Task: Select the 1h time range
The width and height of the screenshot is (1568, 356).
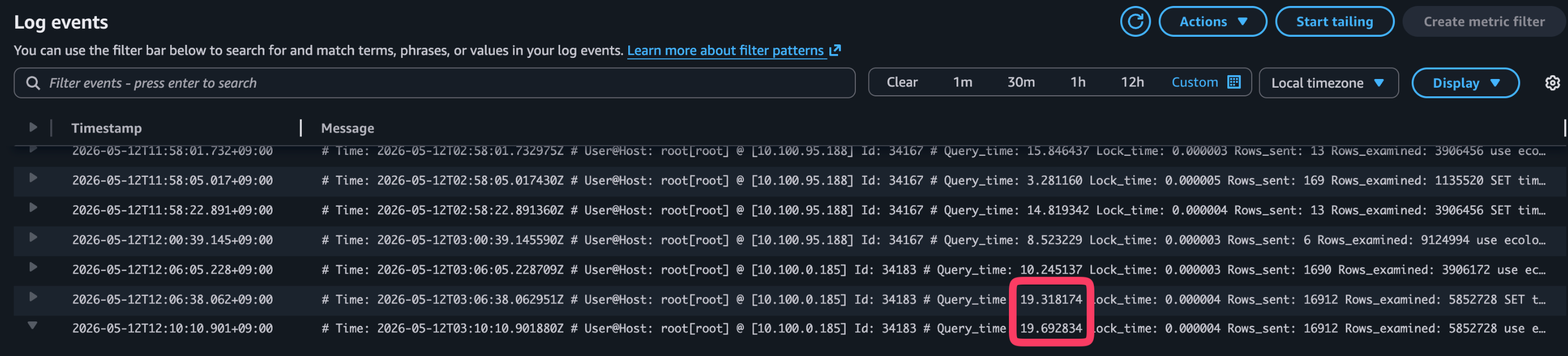Action: tap(1078, 82)
